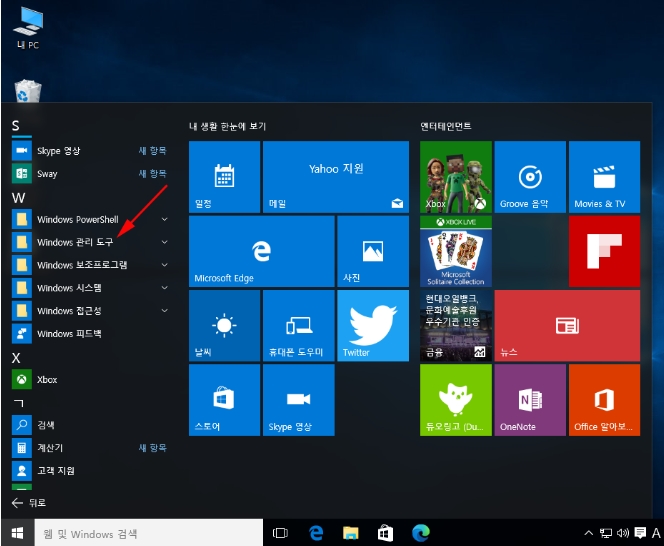
Task: Open the OneNote tile
Action: point(530,400)
